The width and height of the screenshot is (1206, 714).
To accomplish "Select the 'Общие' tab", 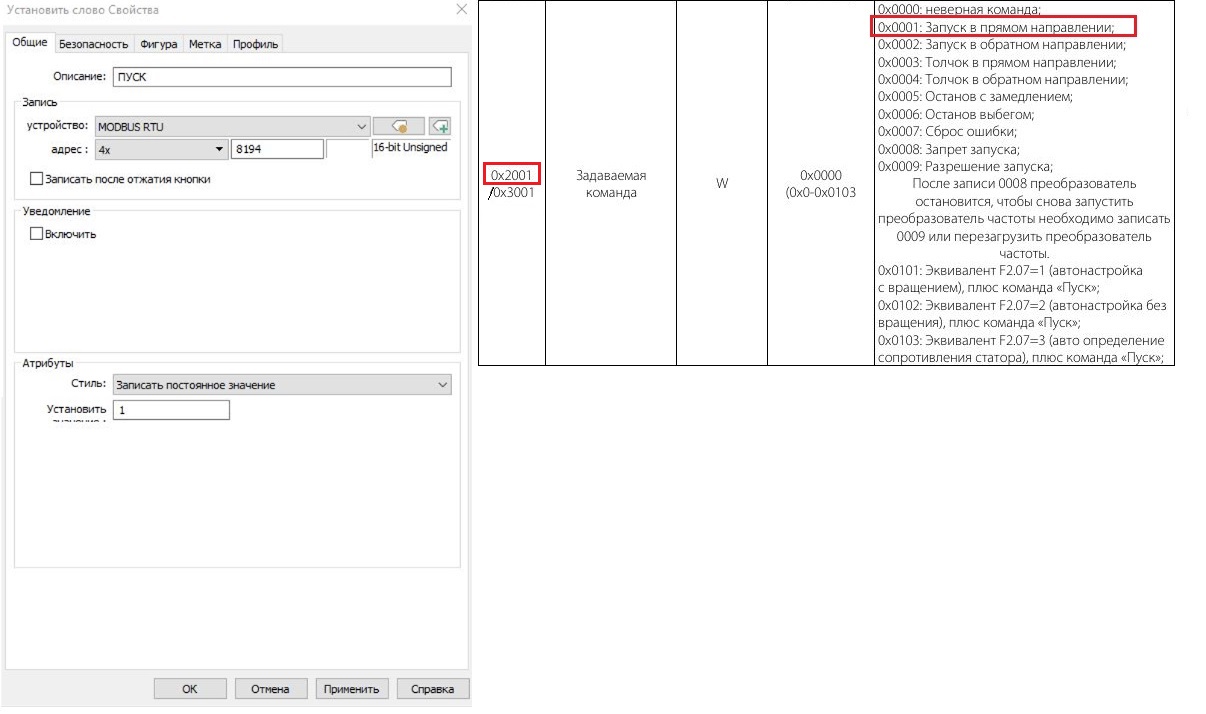I will [29, 43].
